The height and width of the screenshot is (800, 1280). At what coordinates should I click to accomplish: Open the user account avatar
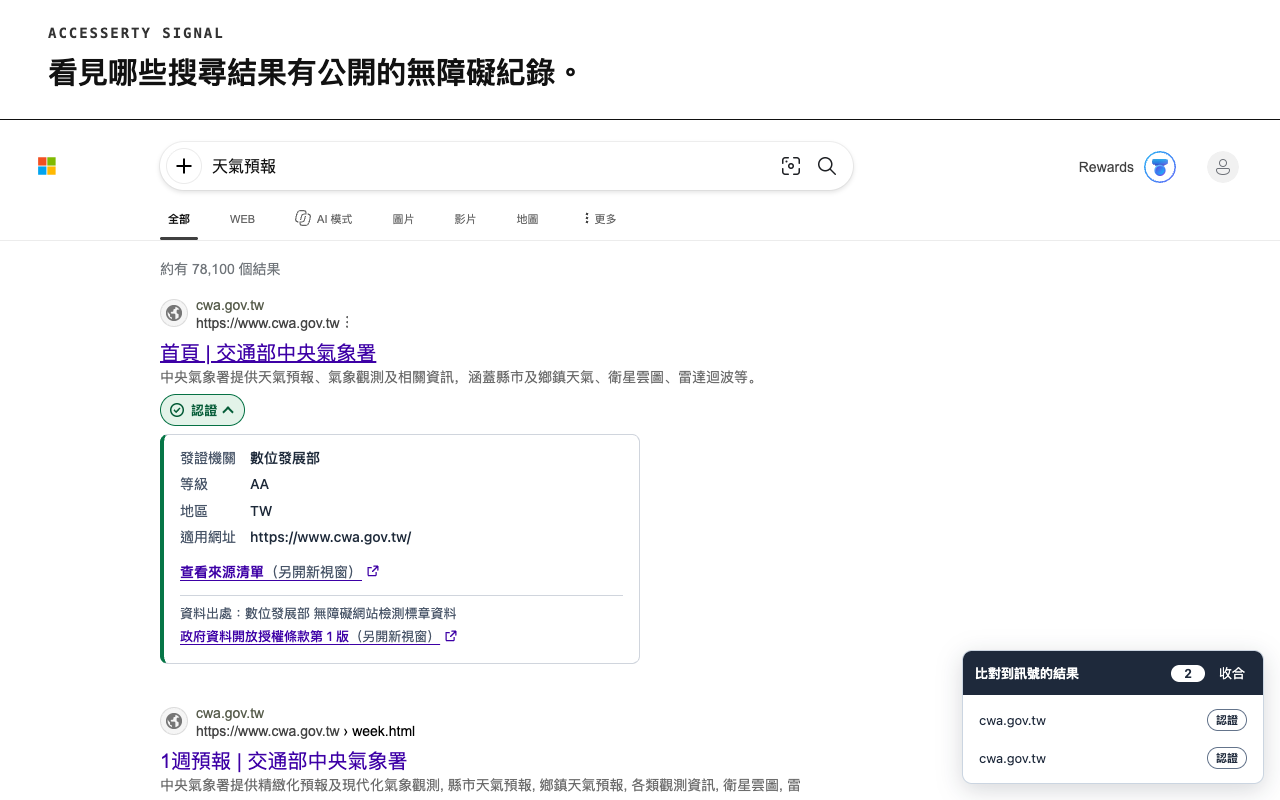coord(1222,167)
